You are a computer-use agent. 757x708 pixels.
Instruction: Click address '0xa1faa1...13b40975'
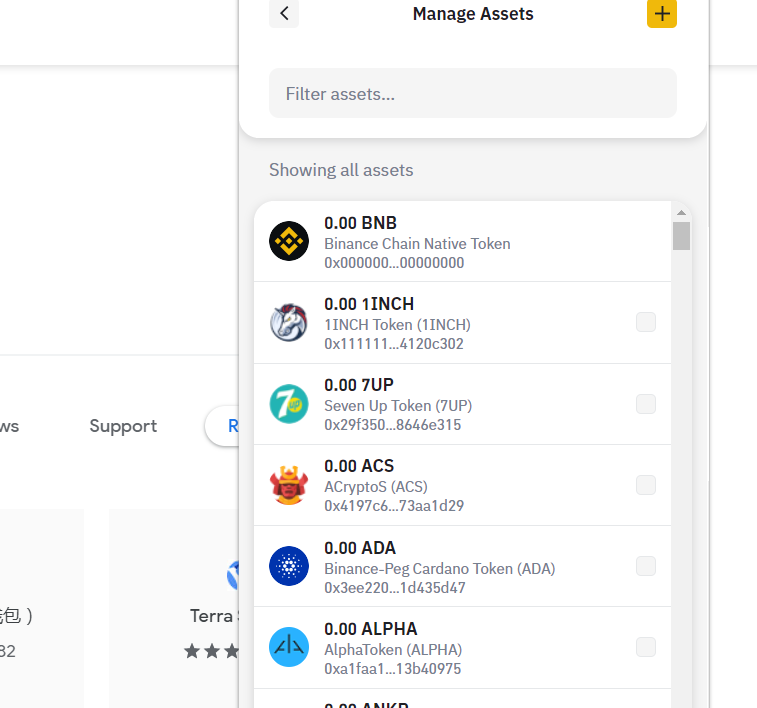point(393,669)
